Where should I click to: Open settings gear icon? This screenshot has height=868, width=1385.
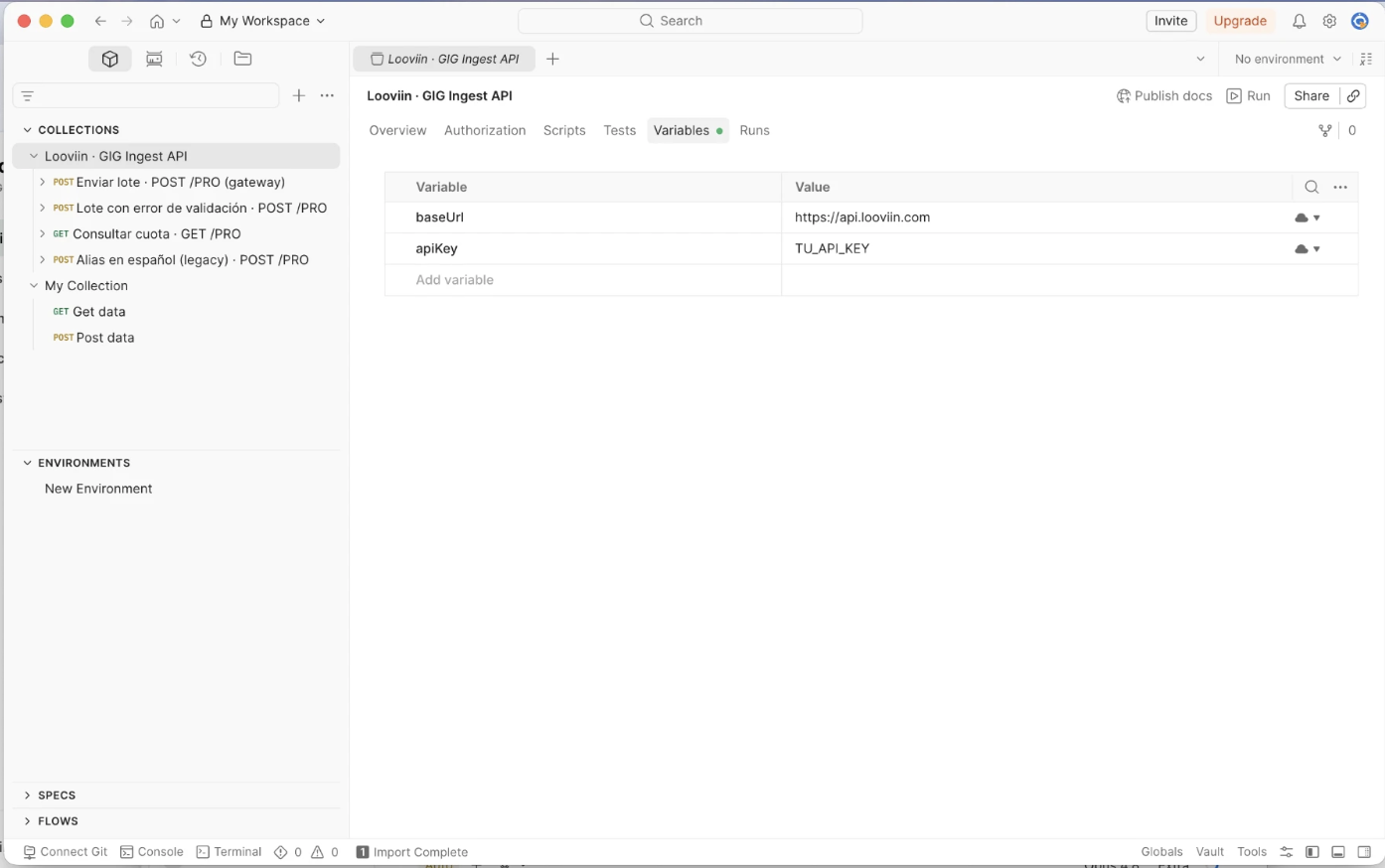point(1329,21)
